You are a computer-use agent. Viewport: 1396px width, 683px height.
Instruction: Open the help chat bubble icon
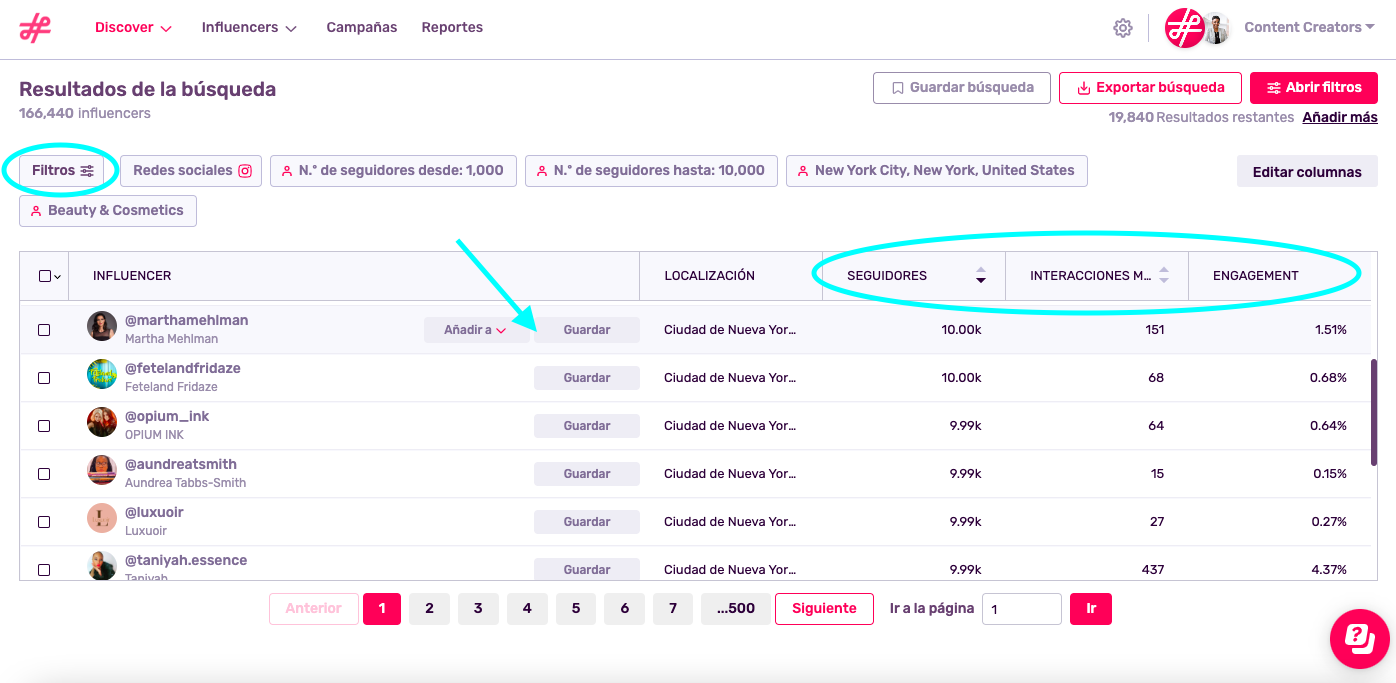coord(1359,637)
